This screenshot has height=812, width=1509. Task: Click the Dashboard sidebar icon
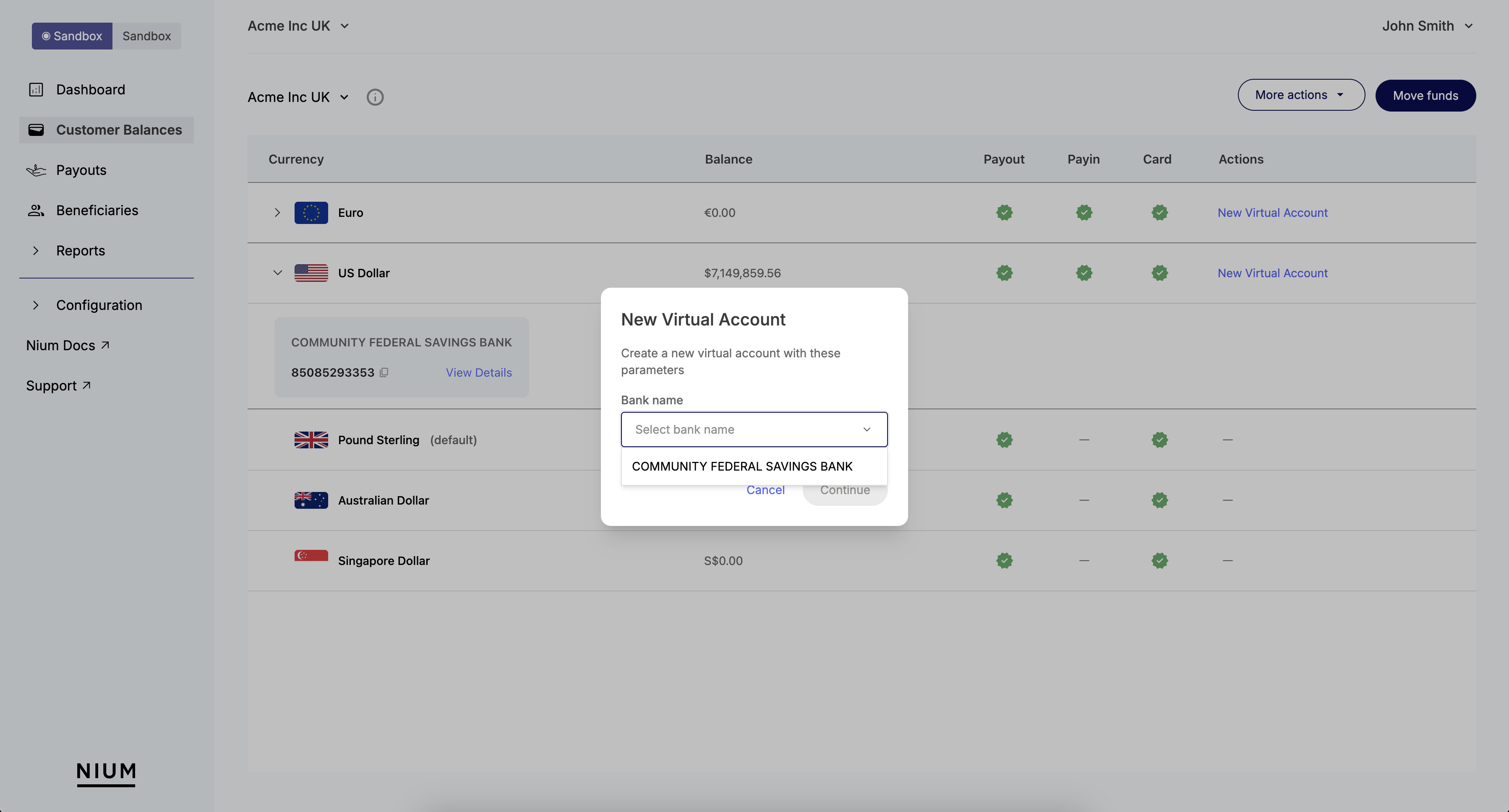37,89
